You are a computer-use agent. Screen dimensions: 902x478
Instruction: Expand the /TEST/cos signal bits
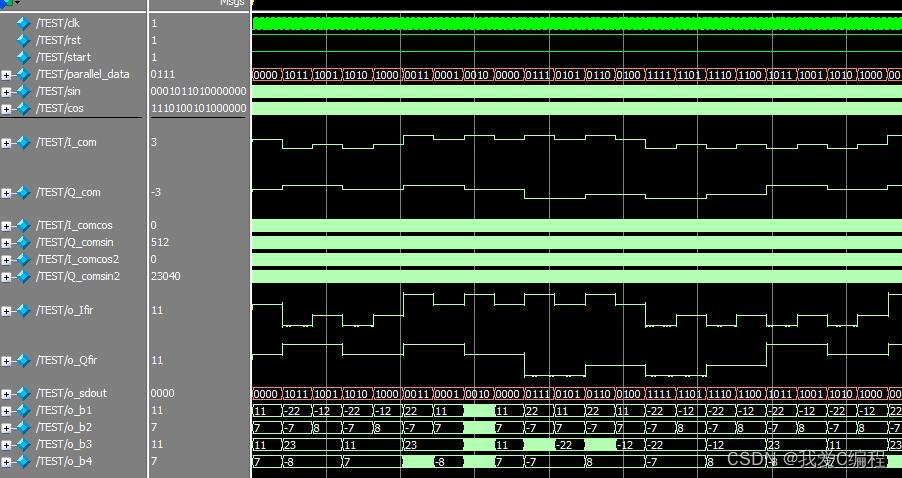(6, 109)
